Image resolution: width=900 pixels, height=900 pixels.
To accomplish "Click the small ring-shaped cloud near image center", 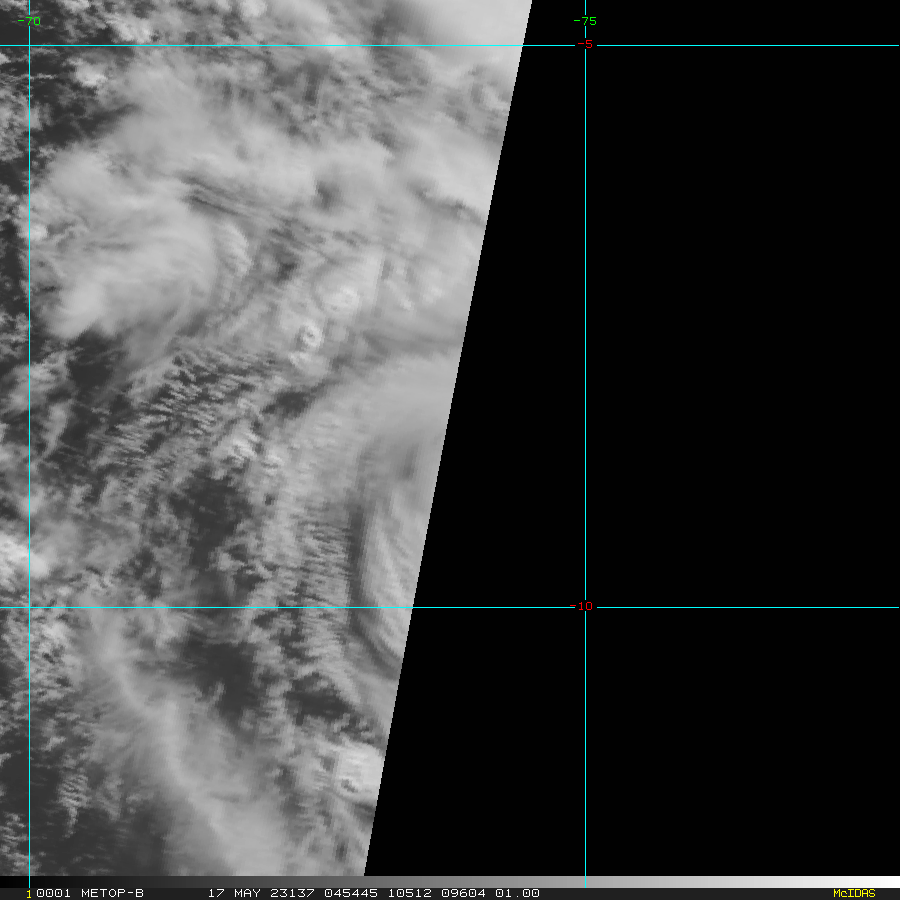I will coord(306,336).
